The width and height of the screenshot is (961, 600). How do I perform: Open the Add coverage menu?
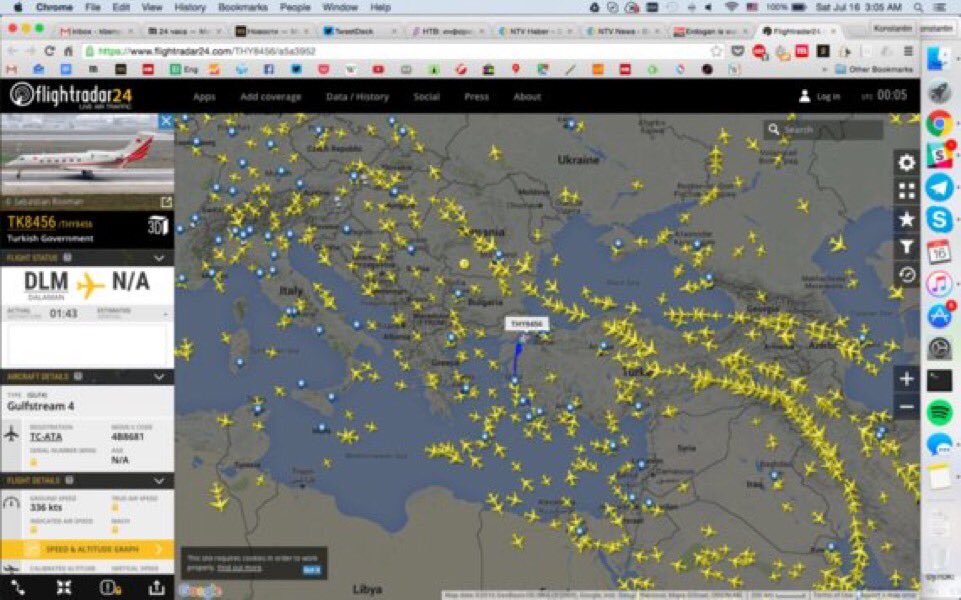click(x=270, y=96)
